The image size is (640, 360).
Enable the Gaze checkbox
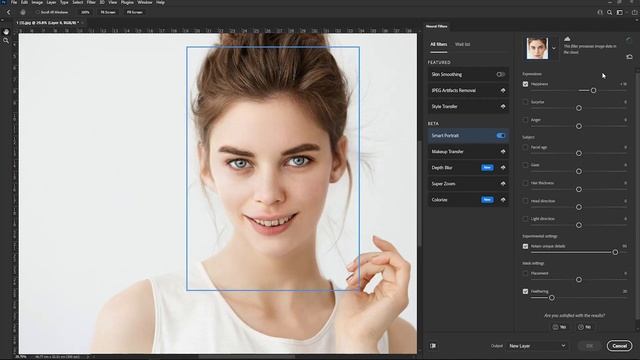(x=525, y=165)
